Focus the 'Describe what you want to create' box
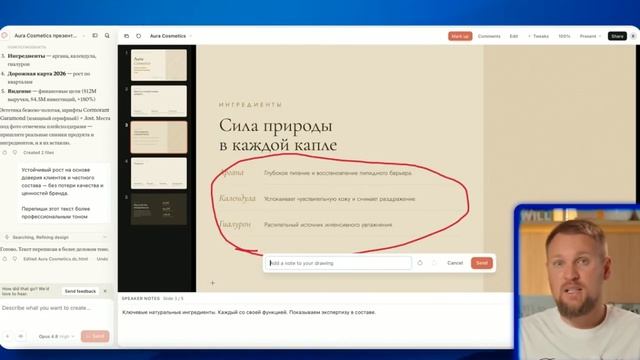This screenshot has width=640, height=360. pyautogui.click(x=56, y=308)
